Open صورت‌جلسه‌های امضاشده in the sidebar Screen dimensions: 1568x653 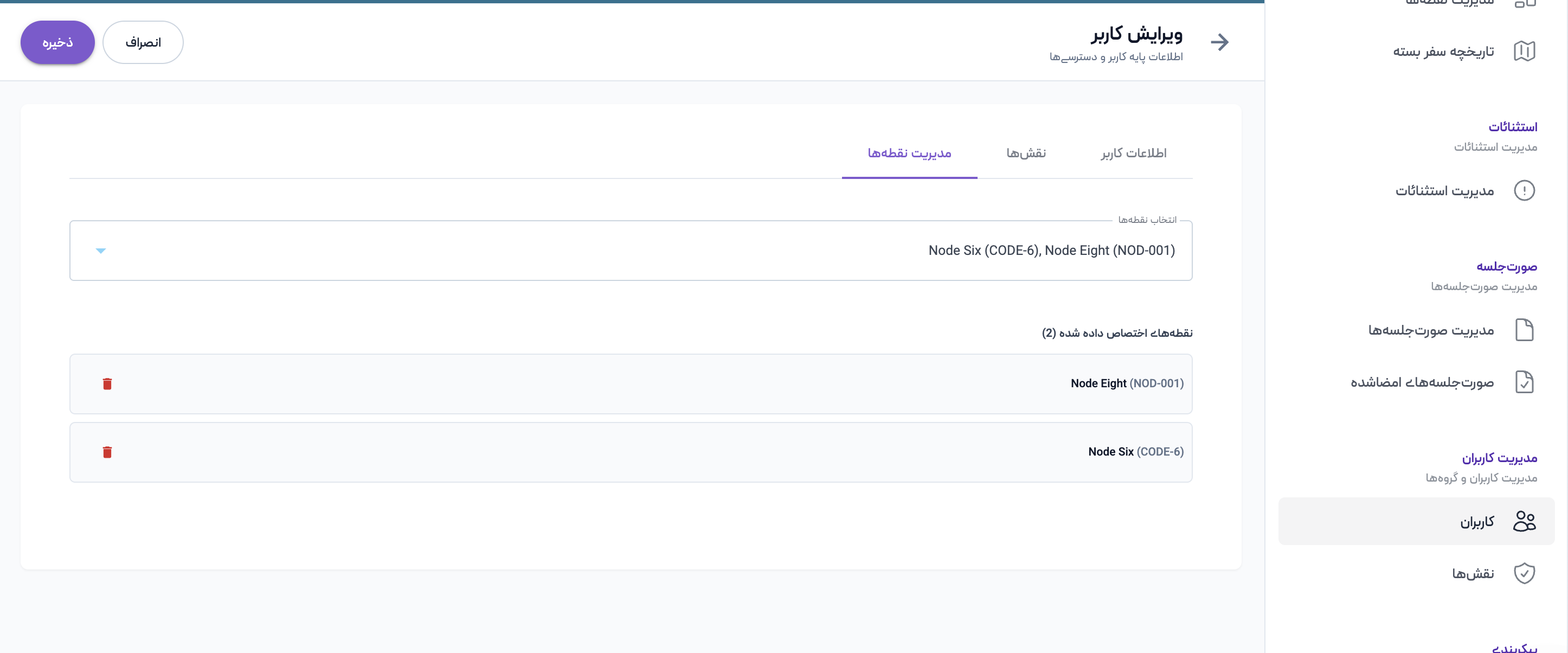coord(1422,382)
